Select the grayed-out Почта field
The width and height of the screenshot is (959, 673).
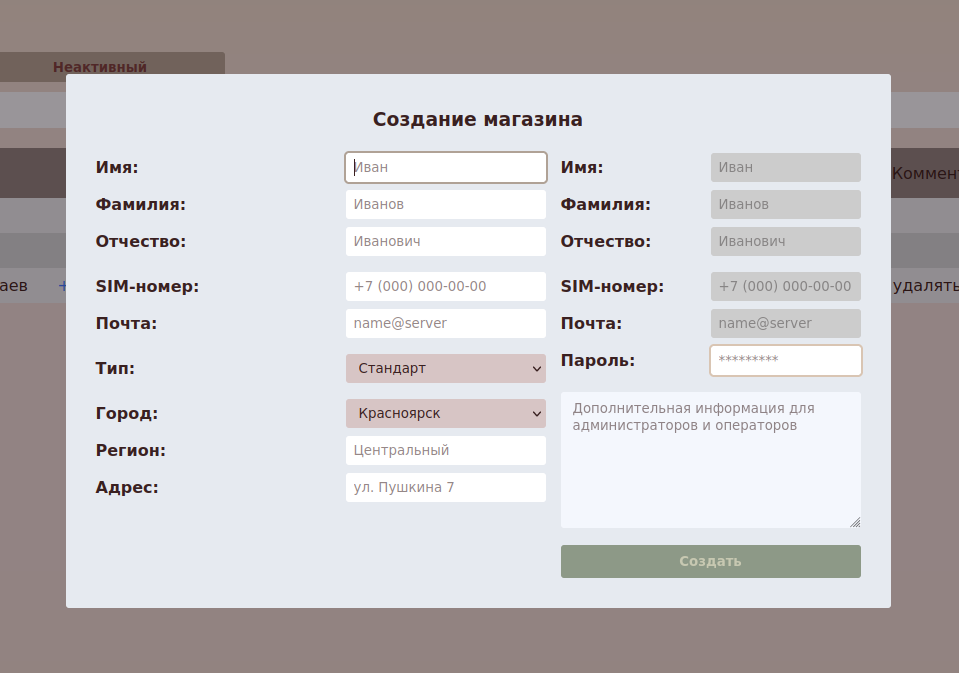pyautogui.click(x=785, y=324)
